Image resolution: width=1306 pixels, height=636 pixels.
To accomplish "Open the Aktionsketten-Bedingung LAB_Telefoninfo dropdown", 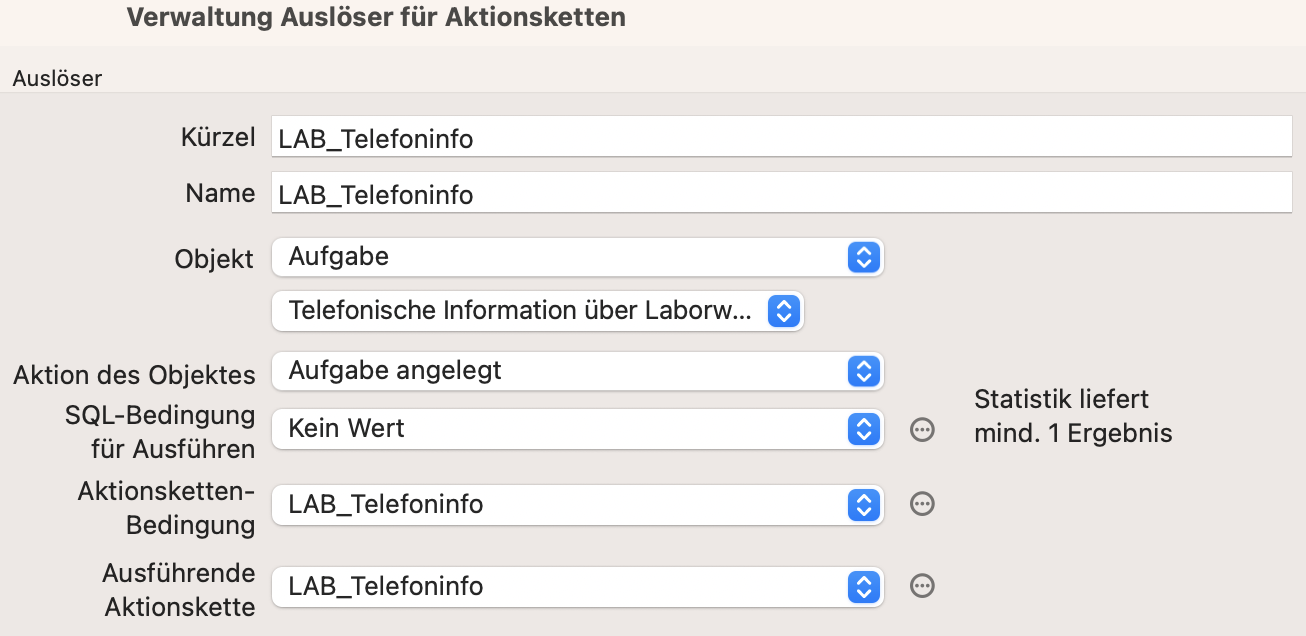I will point(578,505).
